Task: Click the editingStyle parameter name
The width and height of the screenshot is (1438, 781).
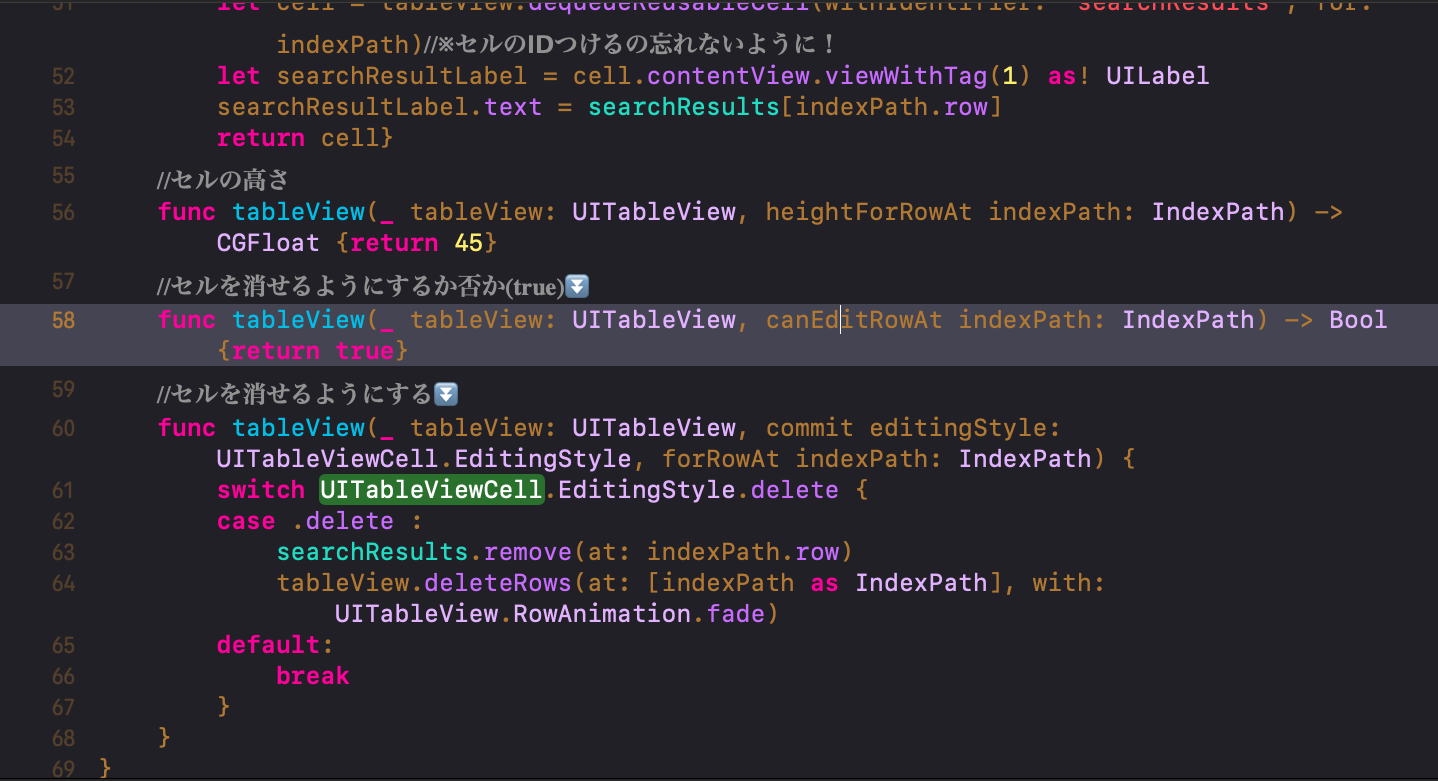Action: (957, 428)
